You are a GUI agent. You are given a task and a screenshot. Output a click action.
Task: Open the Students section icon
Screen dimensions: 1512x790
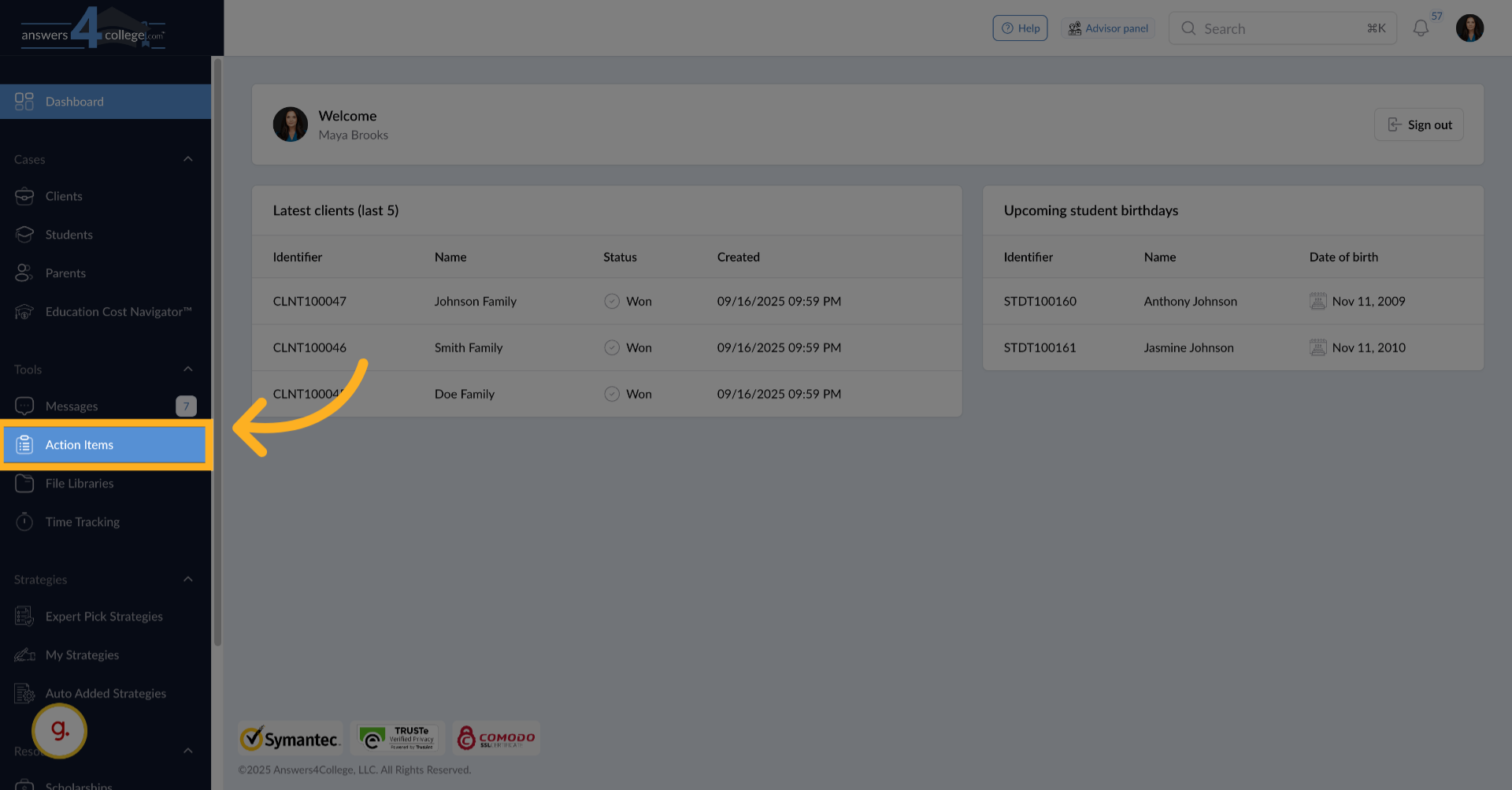tap(24, 234)
